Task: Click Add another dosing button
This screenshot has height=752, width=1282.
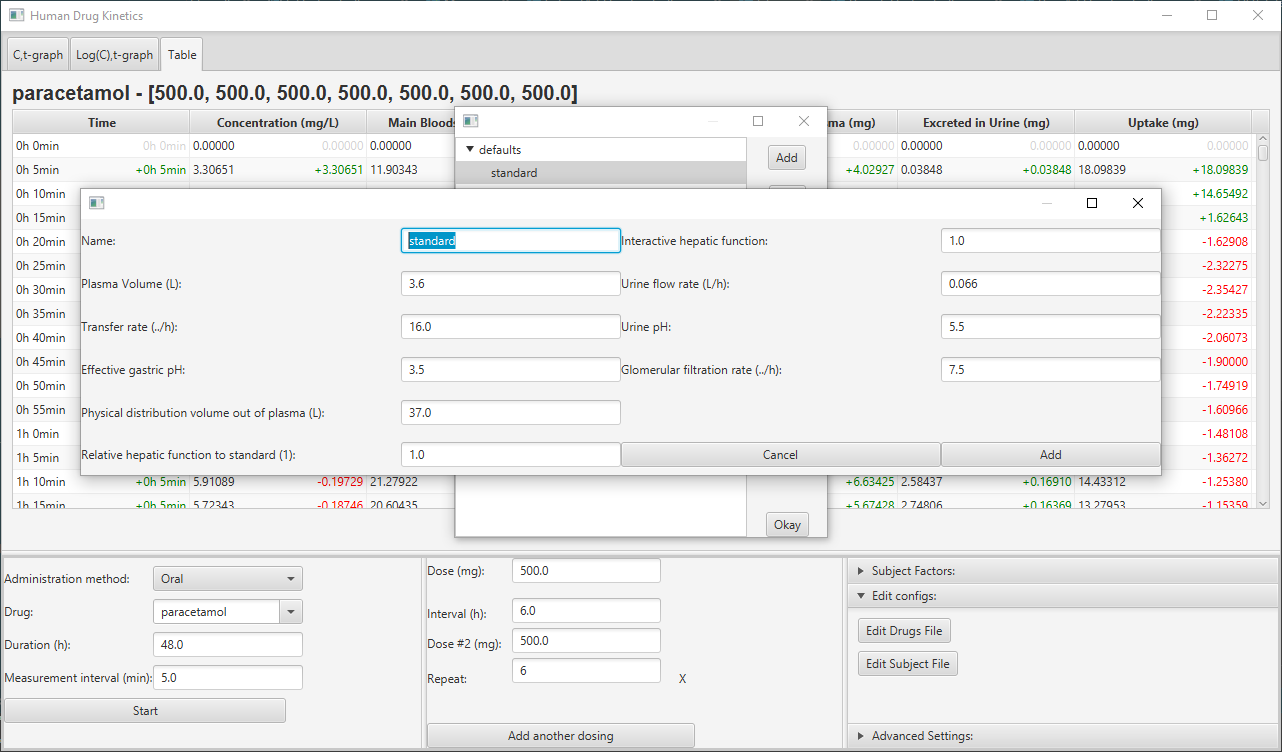Action: (x=560, y=736)
